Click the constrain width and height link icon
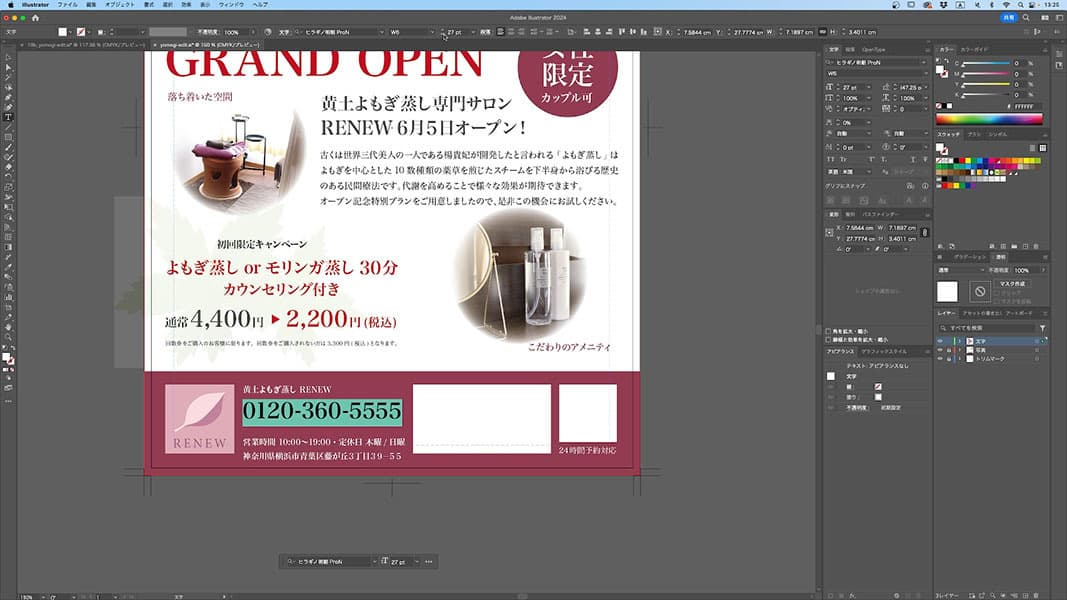Viewport: 1067px width, 600px height. (x=925, y=233)
